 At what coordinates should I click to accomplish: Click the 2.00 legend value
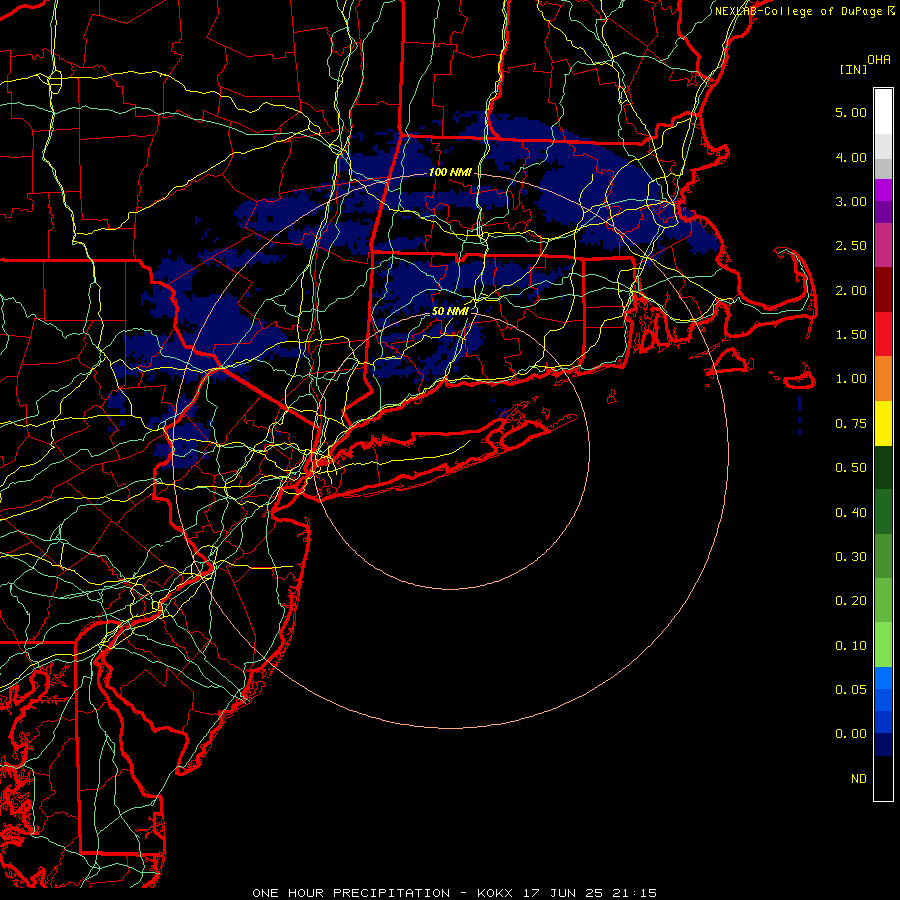[x=851, y=290]
